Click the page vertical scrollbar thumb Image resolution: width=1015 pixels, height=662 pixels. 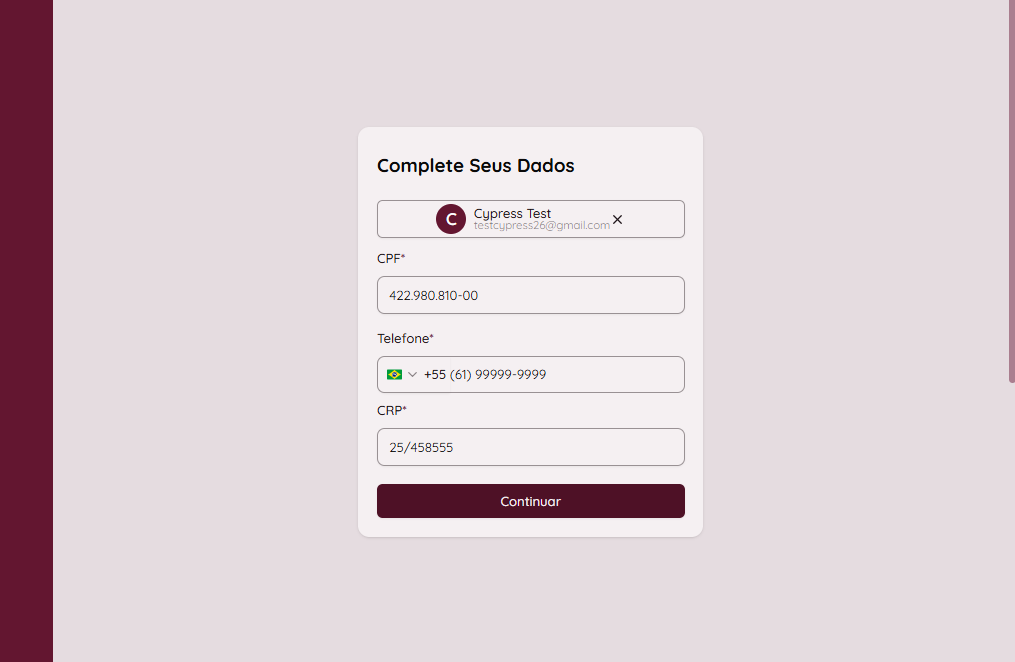(1011, 190)
